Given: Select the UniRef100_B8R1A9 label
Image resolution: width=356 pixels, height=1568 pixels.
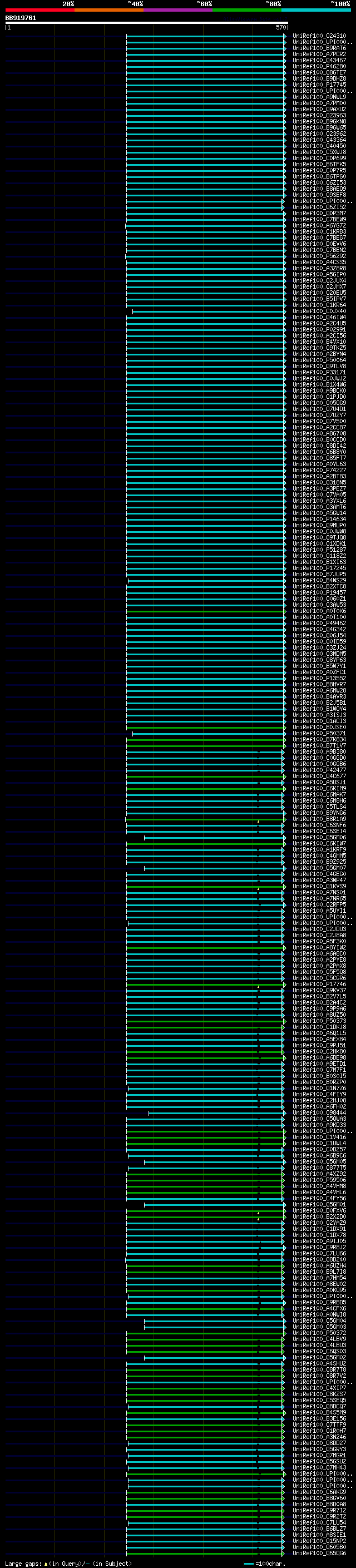Looking at the screenshot, I should [319, 819].
